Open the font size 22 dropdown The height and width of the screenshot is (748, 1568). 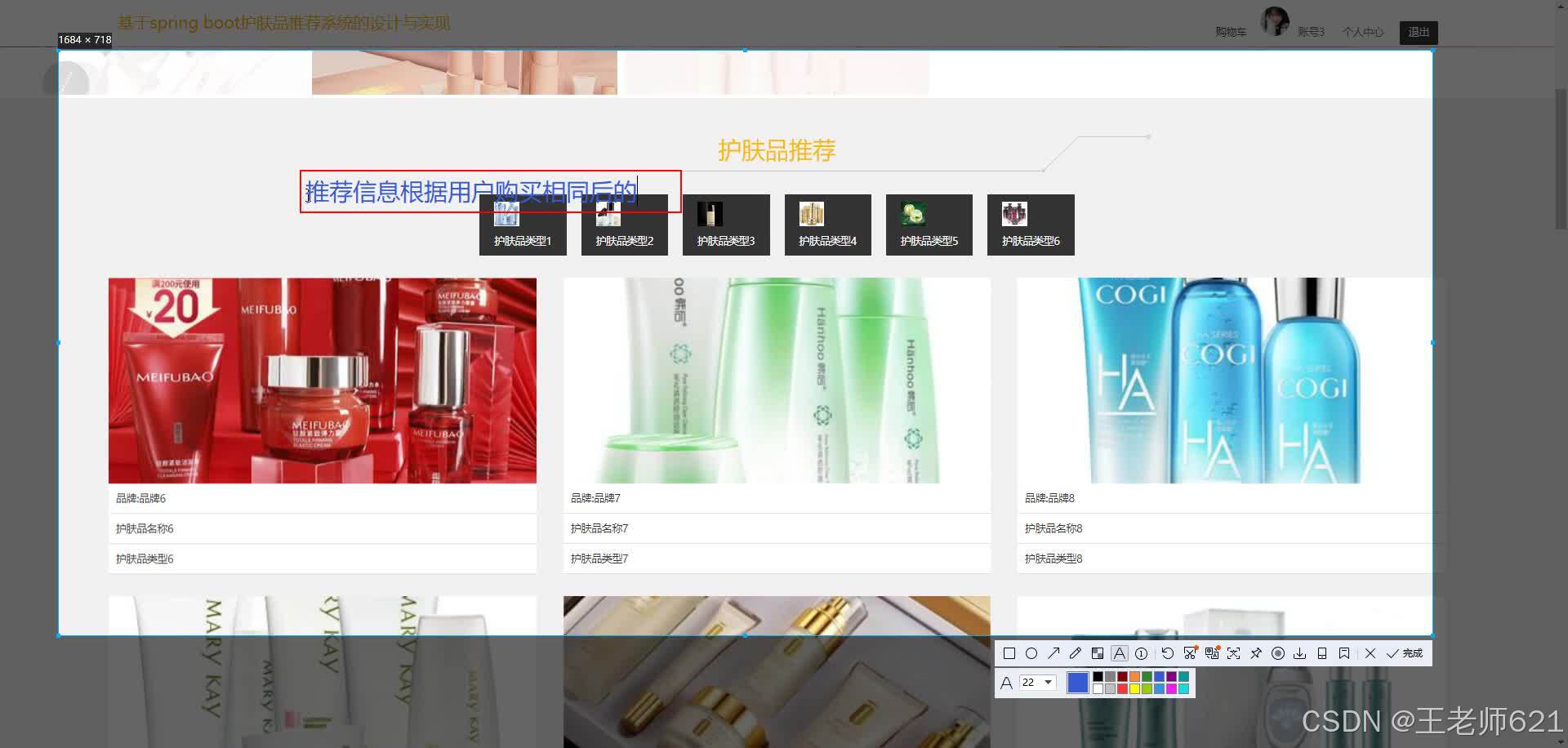tap(1038, 683)
